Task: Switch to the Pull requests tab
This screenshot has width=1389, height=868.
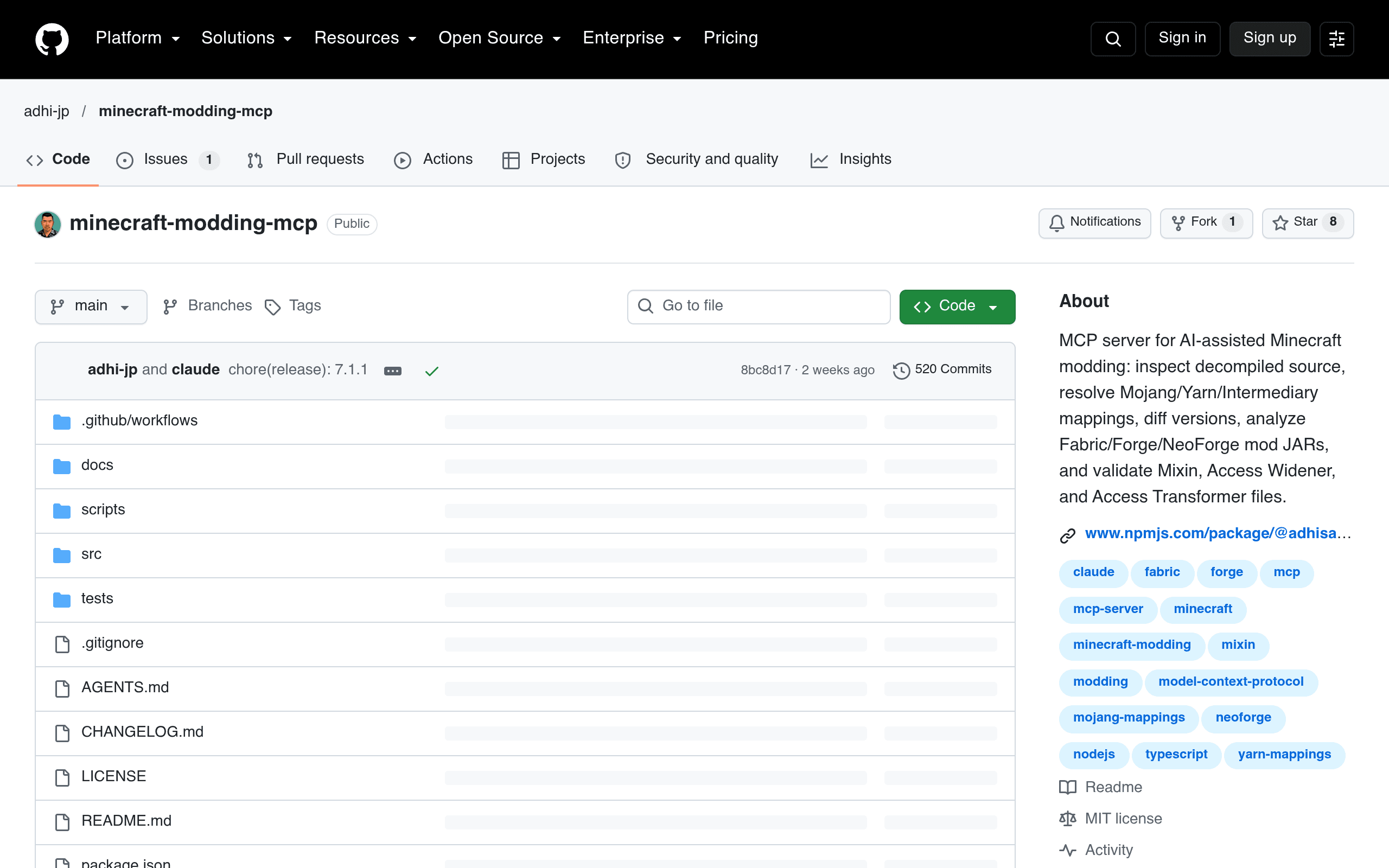Action: point(305,159)
